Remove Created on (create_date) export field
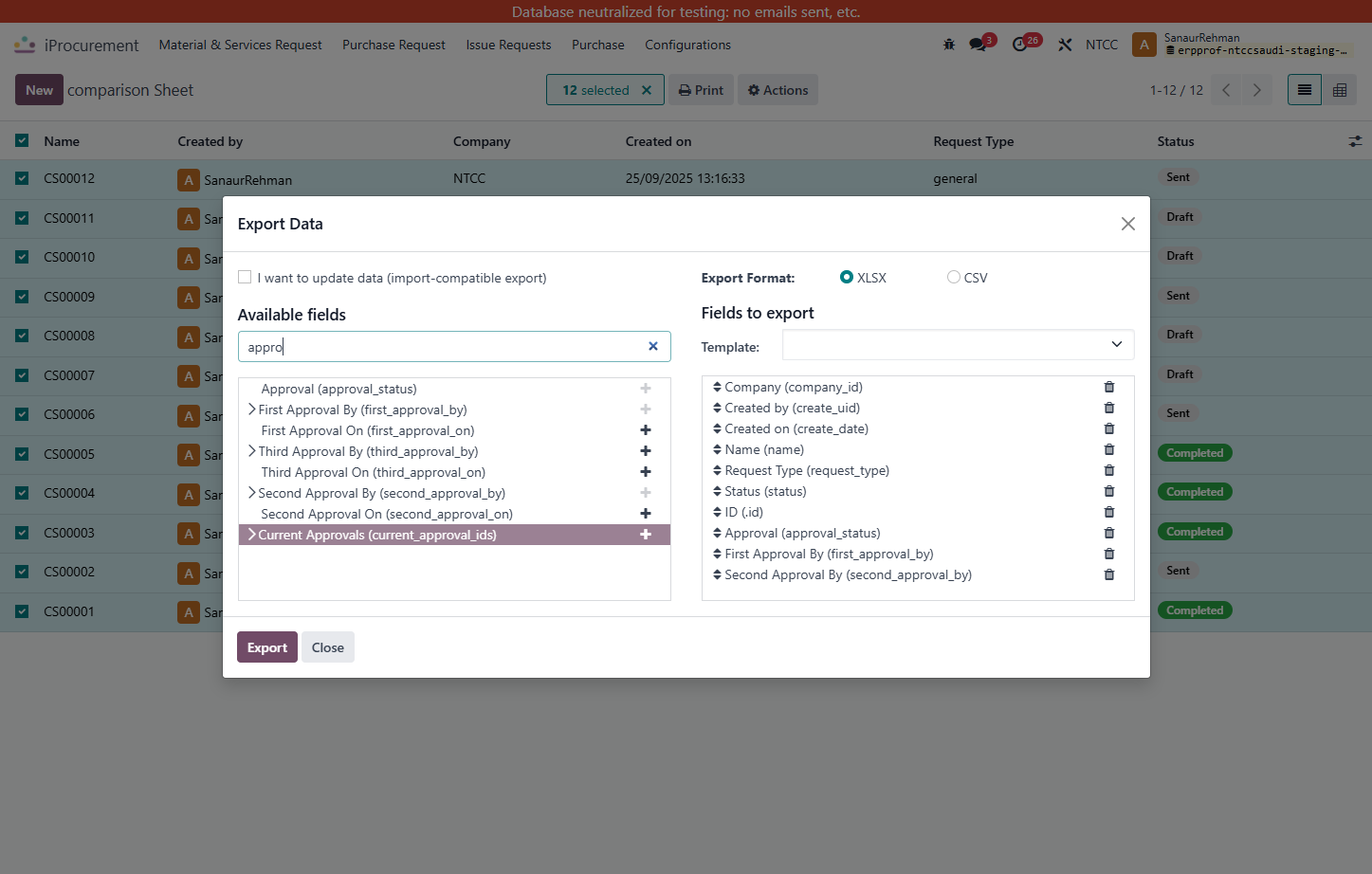This screenshot has width=1372, height=874. coord(1109,428)
